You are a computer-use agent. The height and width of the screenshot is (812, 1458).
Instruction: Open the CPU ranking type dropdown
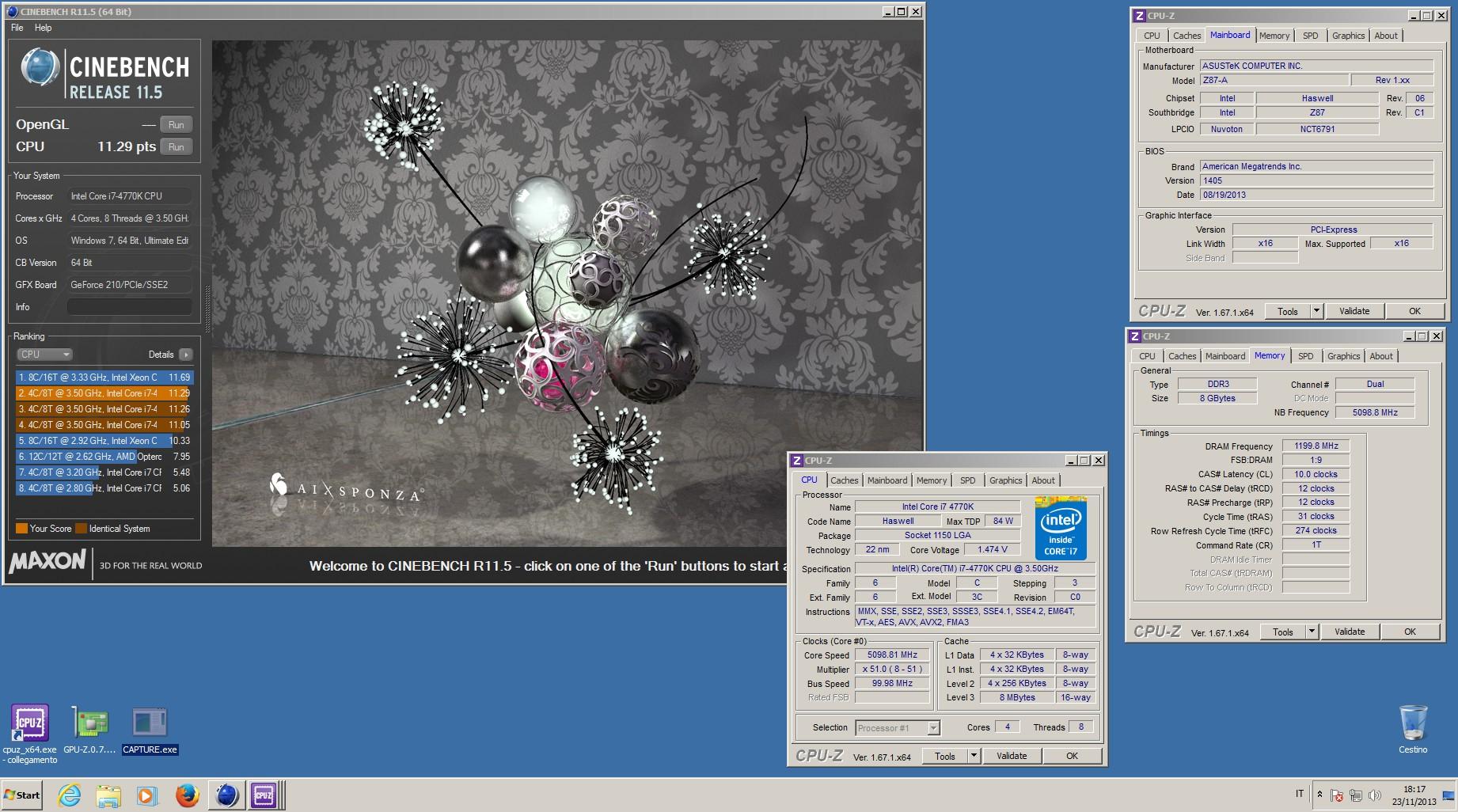44,355
